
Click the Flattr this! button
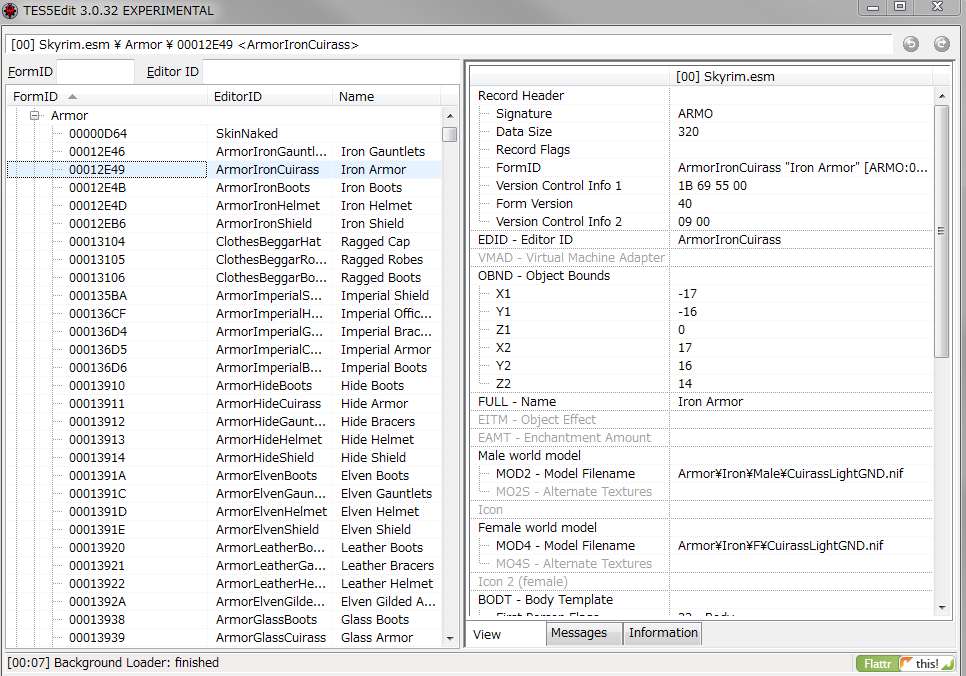tap(905, 664)
